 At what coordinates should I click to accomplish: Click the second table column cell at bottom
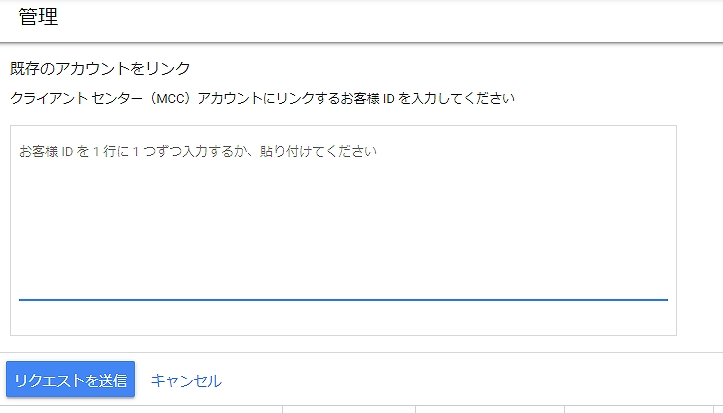click(x=349, y=409)
